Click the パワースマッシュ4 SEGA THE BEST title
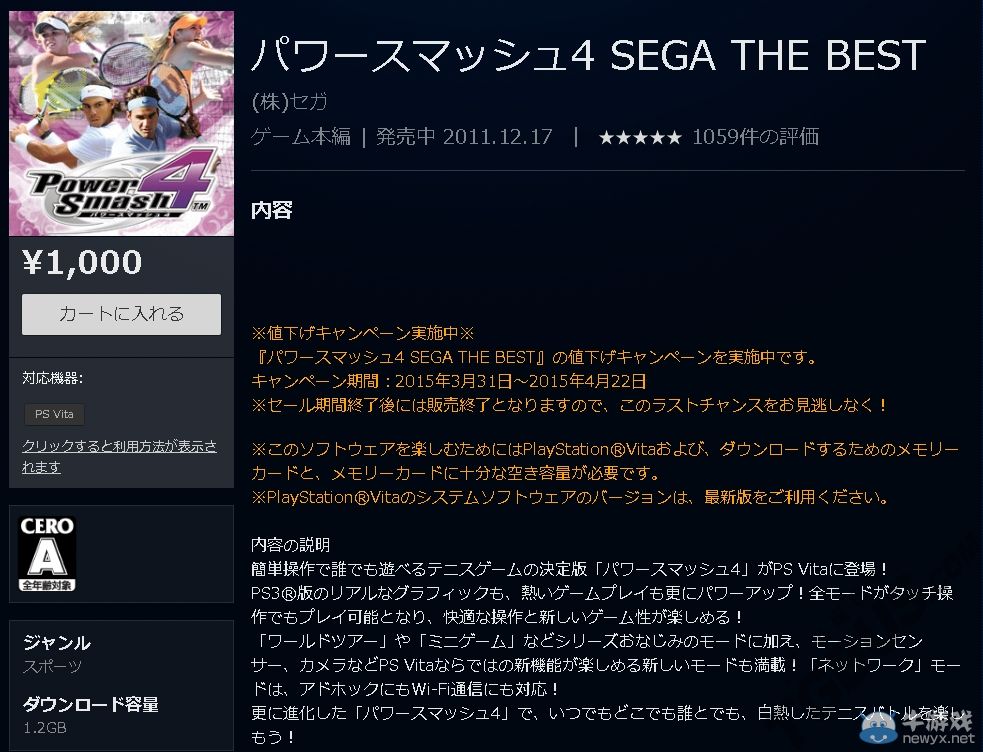 (588, 56)
